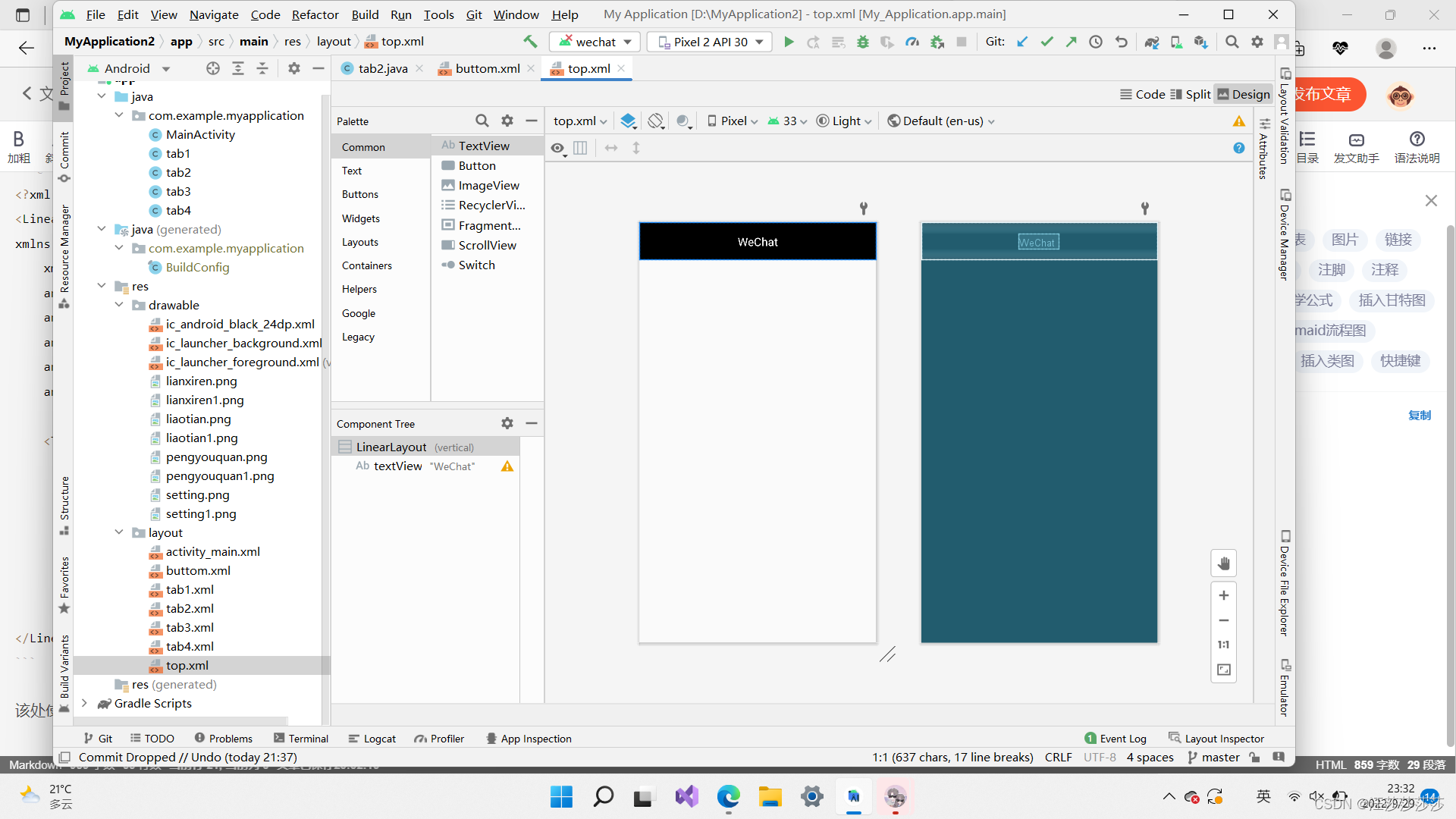Open tab3.xml in the project tree

click(190, 628)
